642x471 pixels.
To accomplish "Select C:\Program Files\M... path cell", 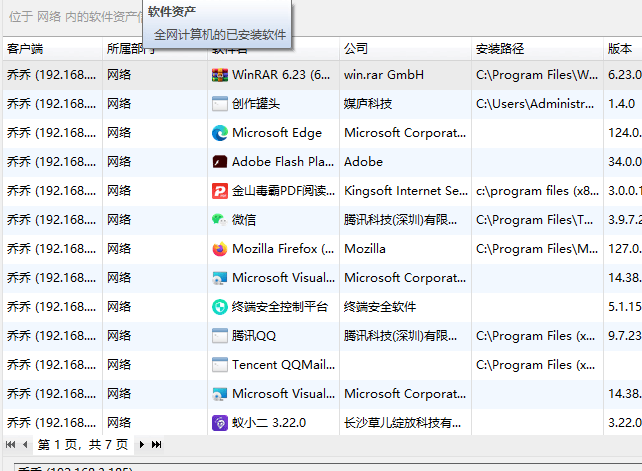I will [537, 249].
